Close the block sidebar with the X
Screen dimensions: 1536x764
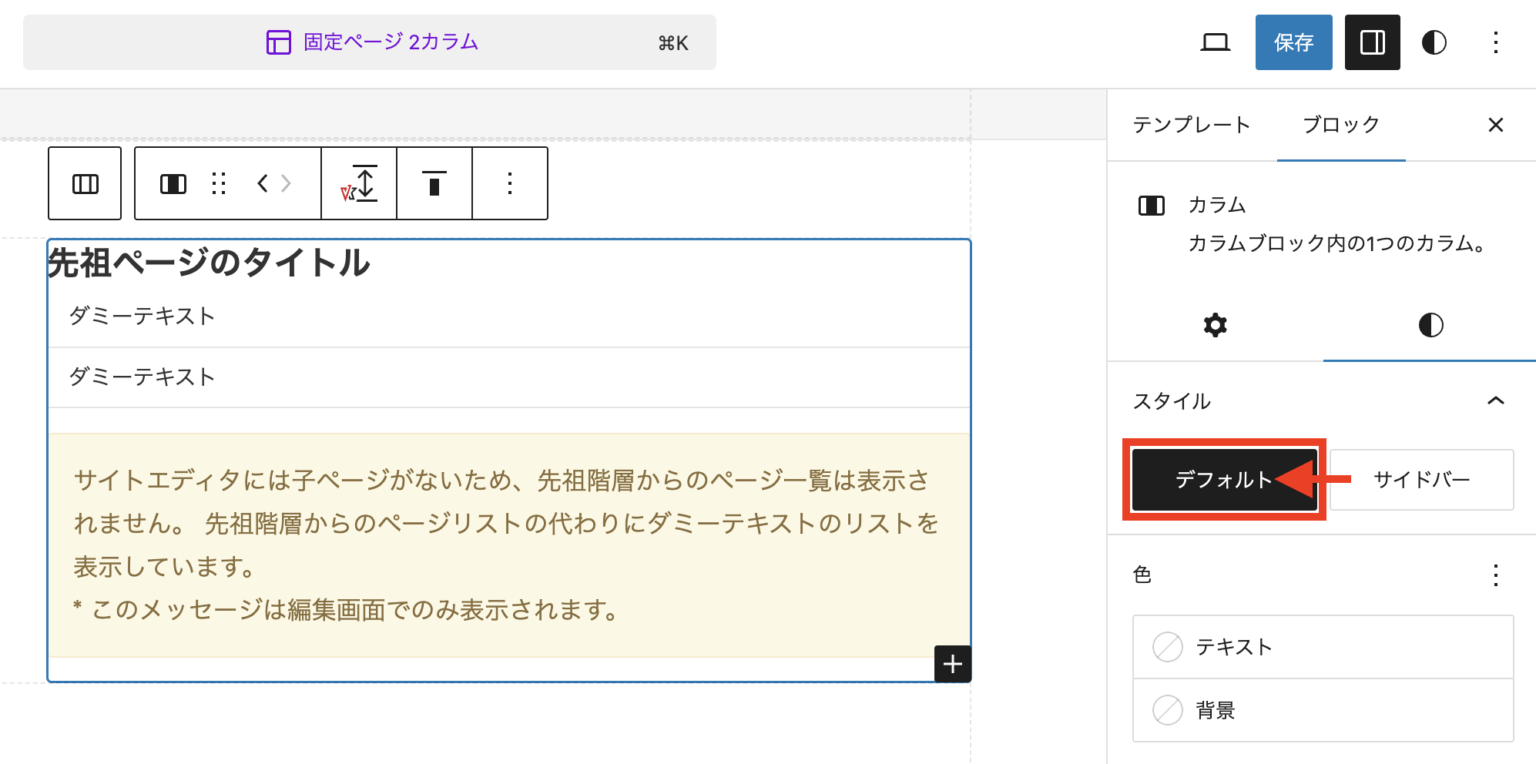coord(1494,125)
